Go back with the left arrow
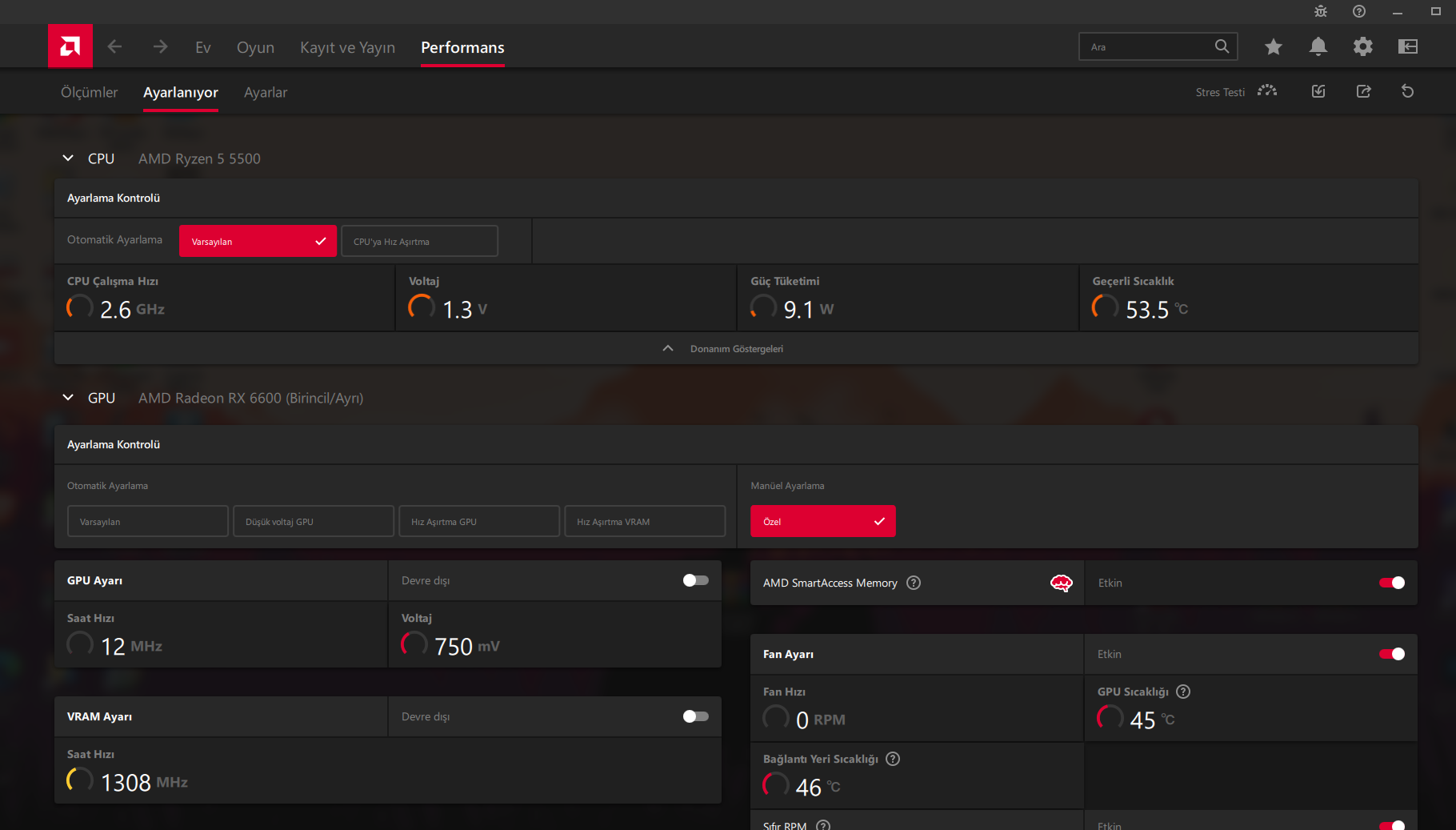The height and width of the screenshot is (830, 1456). pos(114,47)
